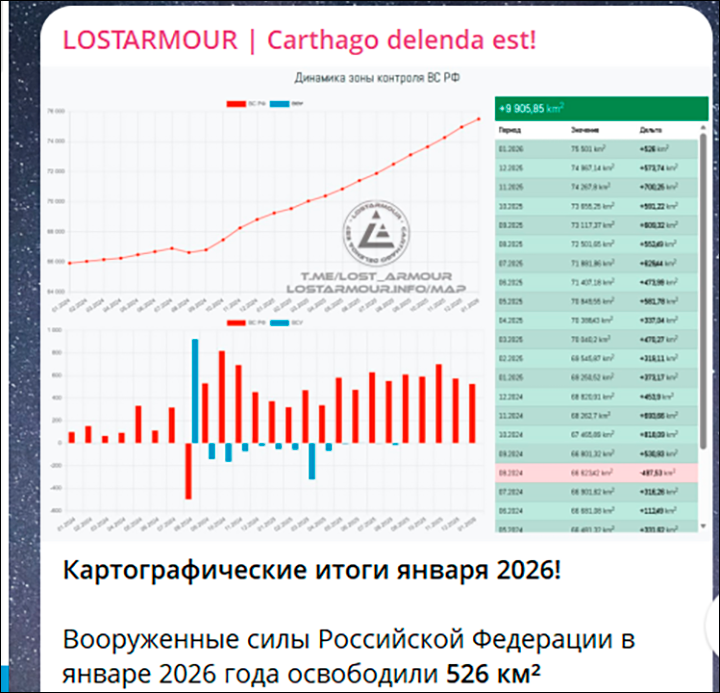Open the LOSTARMOUR channel name link
Viewport: 720px width, 693px height.
point(150,40)
